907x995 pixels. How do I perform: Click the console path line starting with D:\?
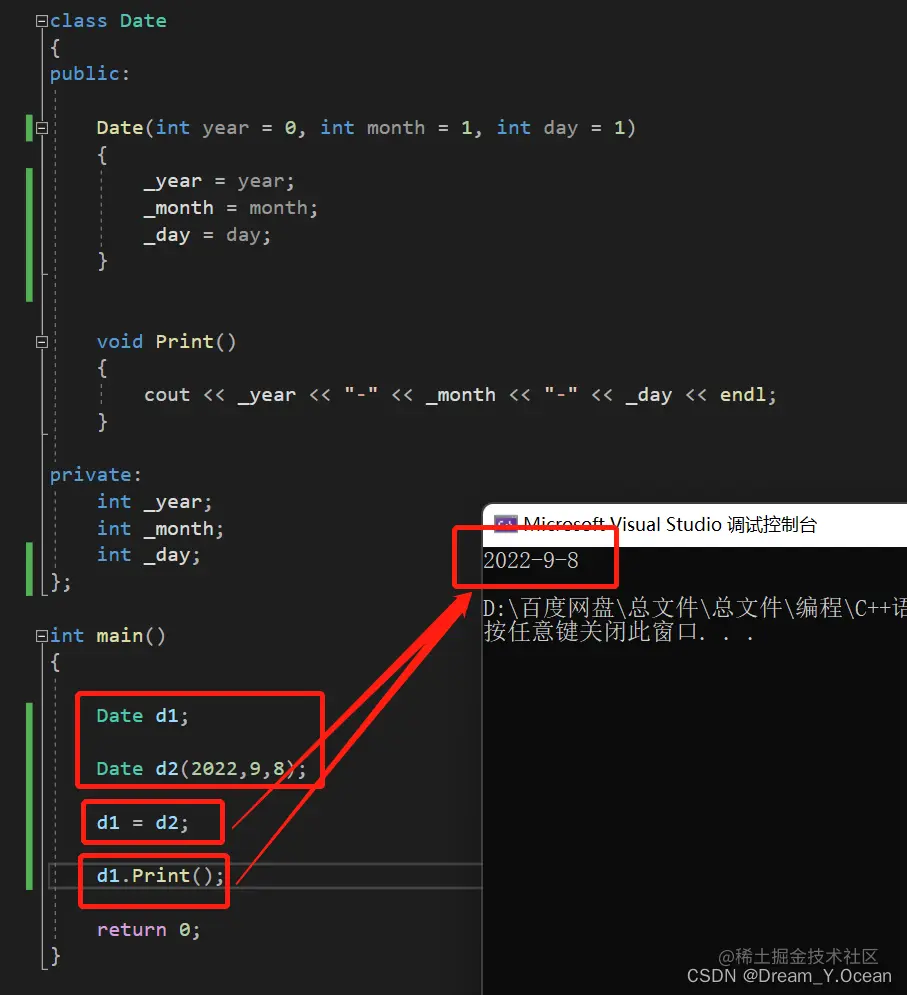pos(694,608)
